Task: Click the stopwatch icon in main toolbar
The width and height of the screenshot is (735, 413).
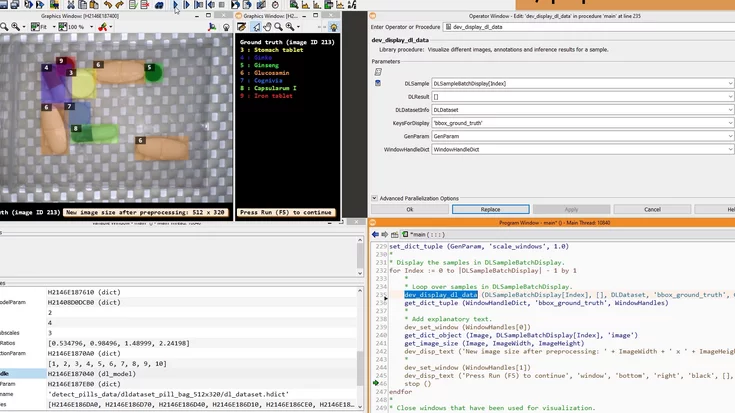Action: tap(276, 5)
